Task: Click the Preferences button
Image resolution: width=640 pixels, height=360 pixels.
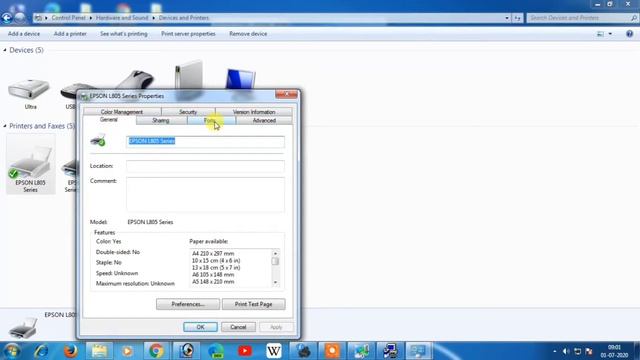Action: tap(188, 304)
